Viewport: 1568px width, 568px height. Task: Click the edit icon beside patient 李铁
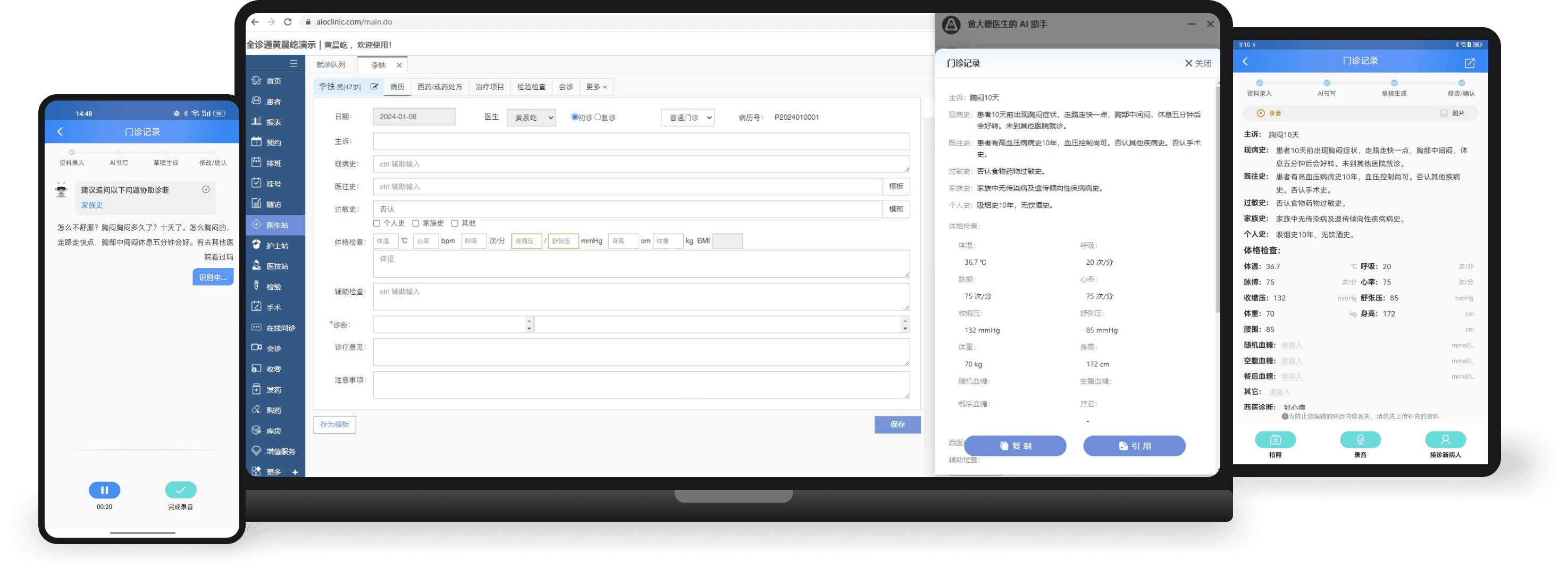[374, 87]
